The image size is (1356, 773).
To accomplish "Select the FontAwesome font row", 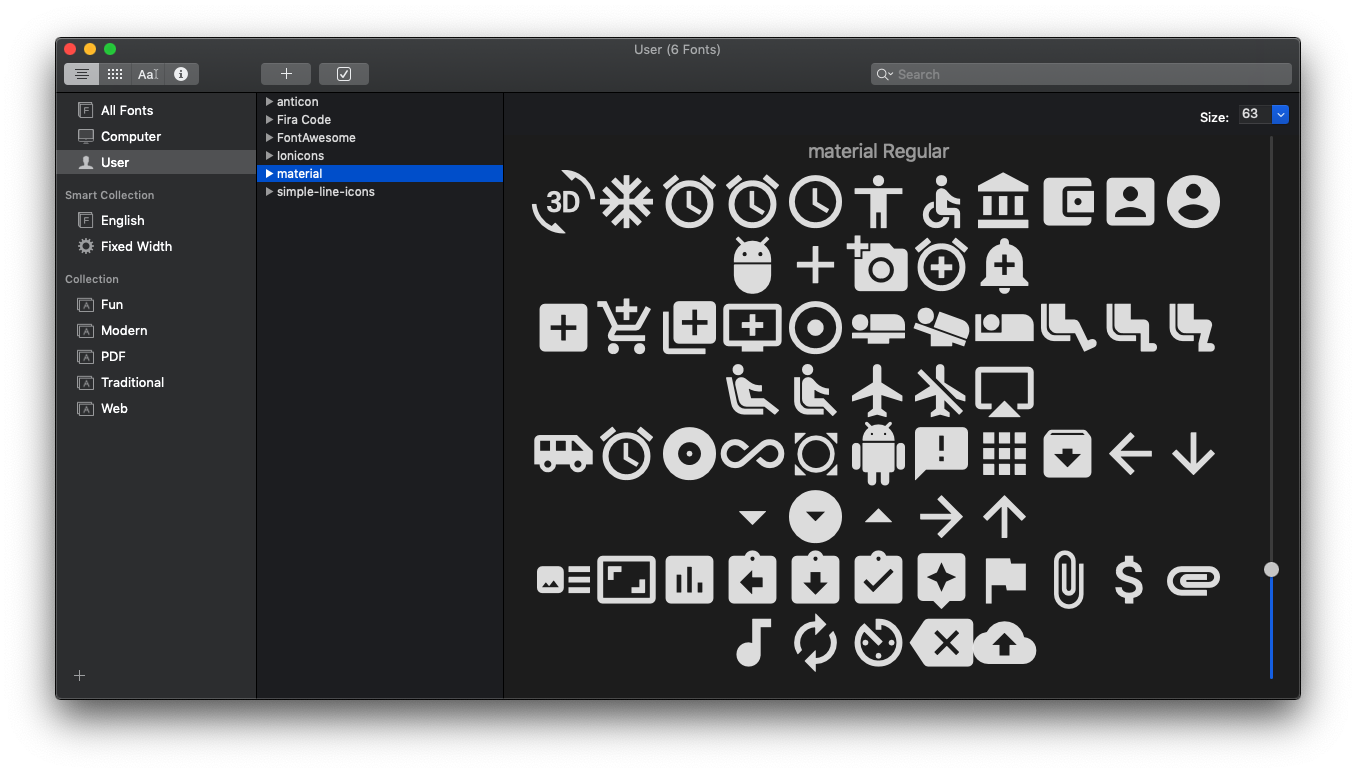I will 380,138.
